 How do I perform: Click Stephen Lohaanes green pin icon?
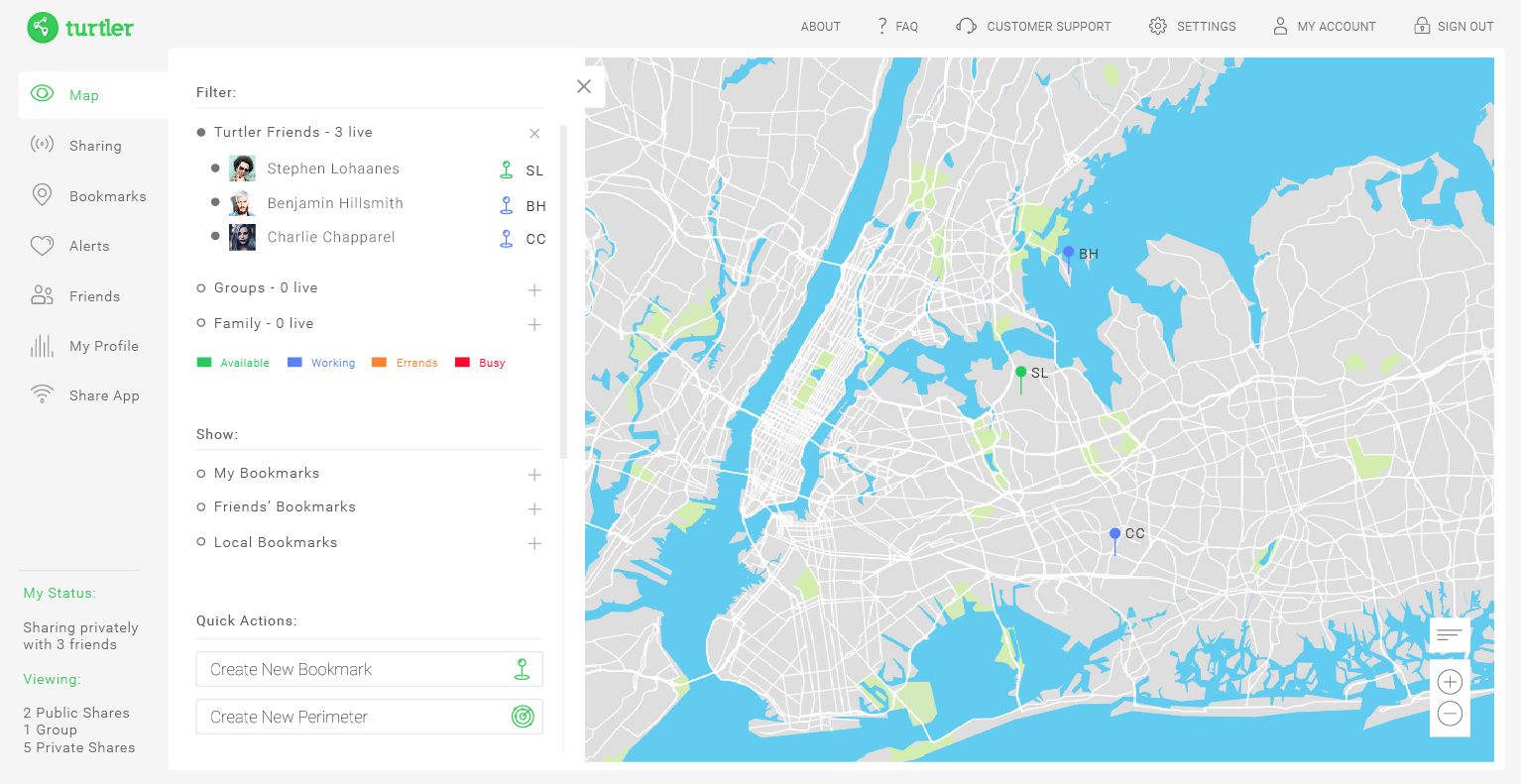(x=507, y=169)
